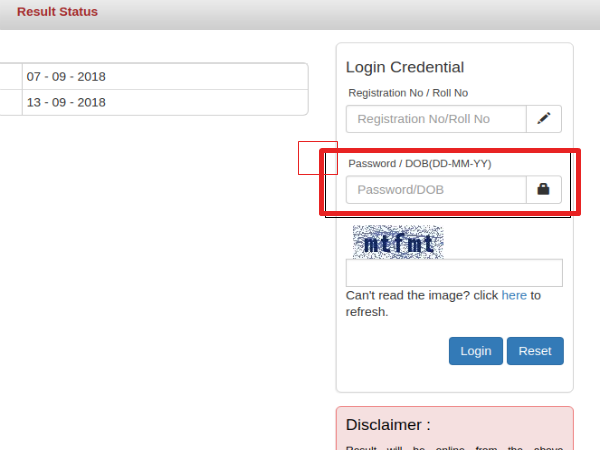Select the 07 - 09 - 2018 table cell
Viewport: 600px width, 450px height.
point(165,77)
